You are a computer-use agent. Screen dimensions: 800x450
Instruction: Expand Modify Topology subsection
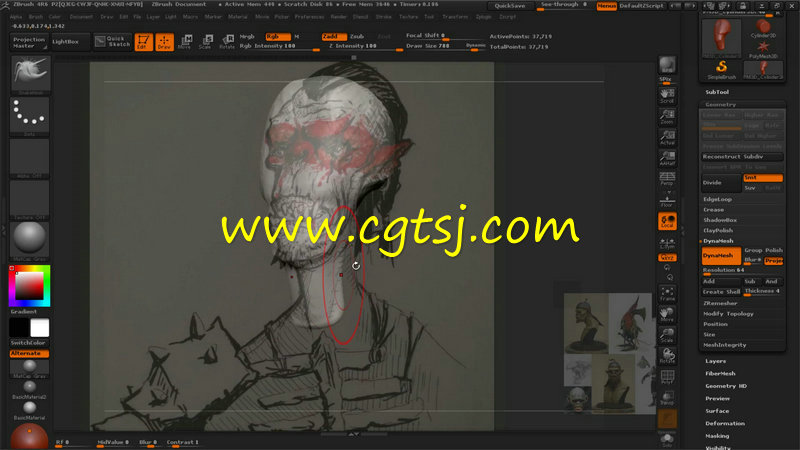[728, 314]
